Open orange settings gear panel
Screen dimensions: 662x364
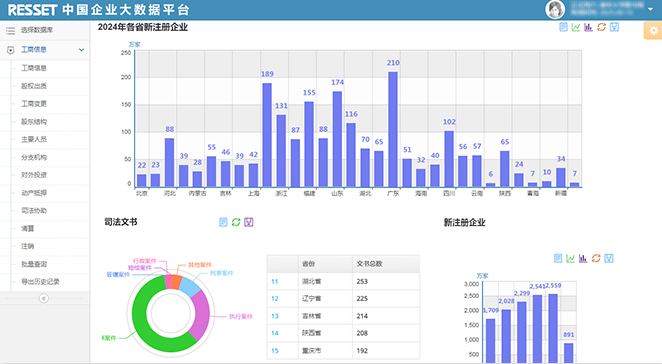pyautogui.click(x=654, y=30)
